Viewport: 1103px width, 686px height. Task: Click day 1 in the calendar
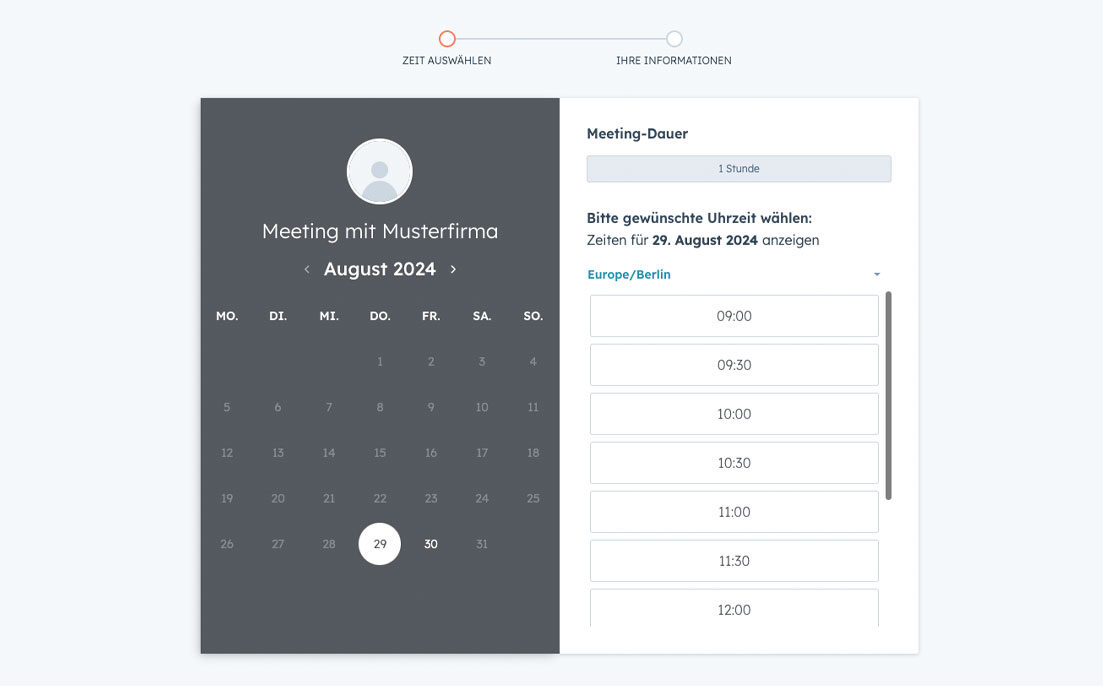[x=380, y=362]
